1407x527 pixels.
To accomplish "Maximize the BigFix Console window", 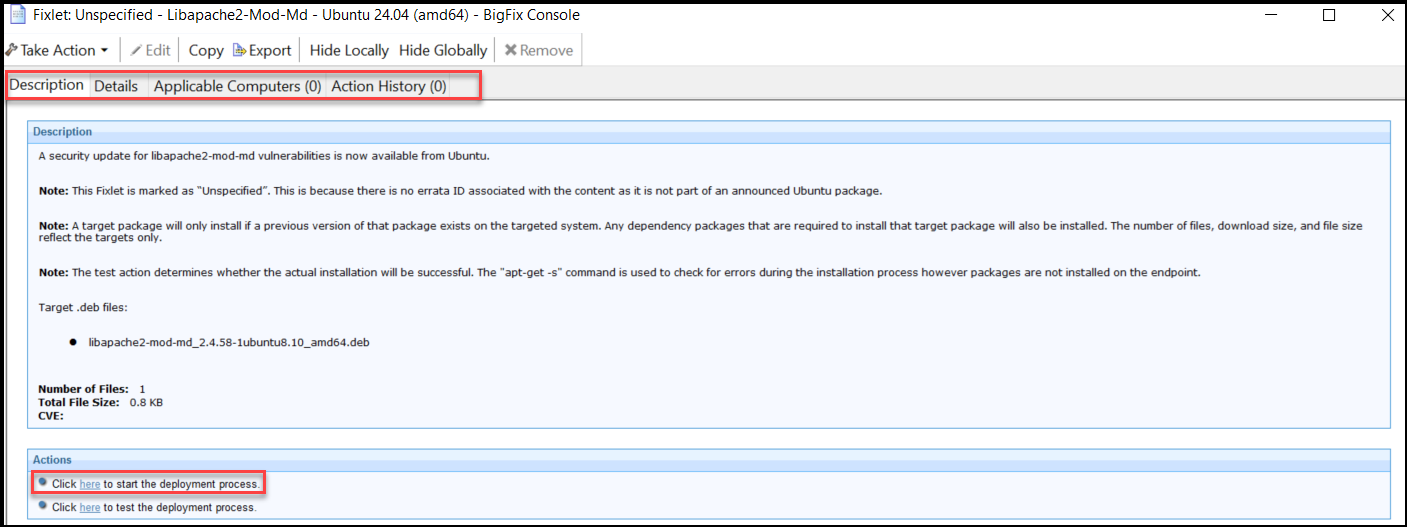I will click(1329, 15).
